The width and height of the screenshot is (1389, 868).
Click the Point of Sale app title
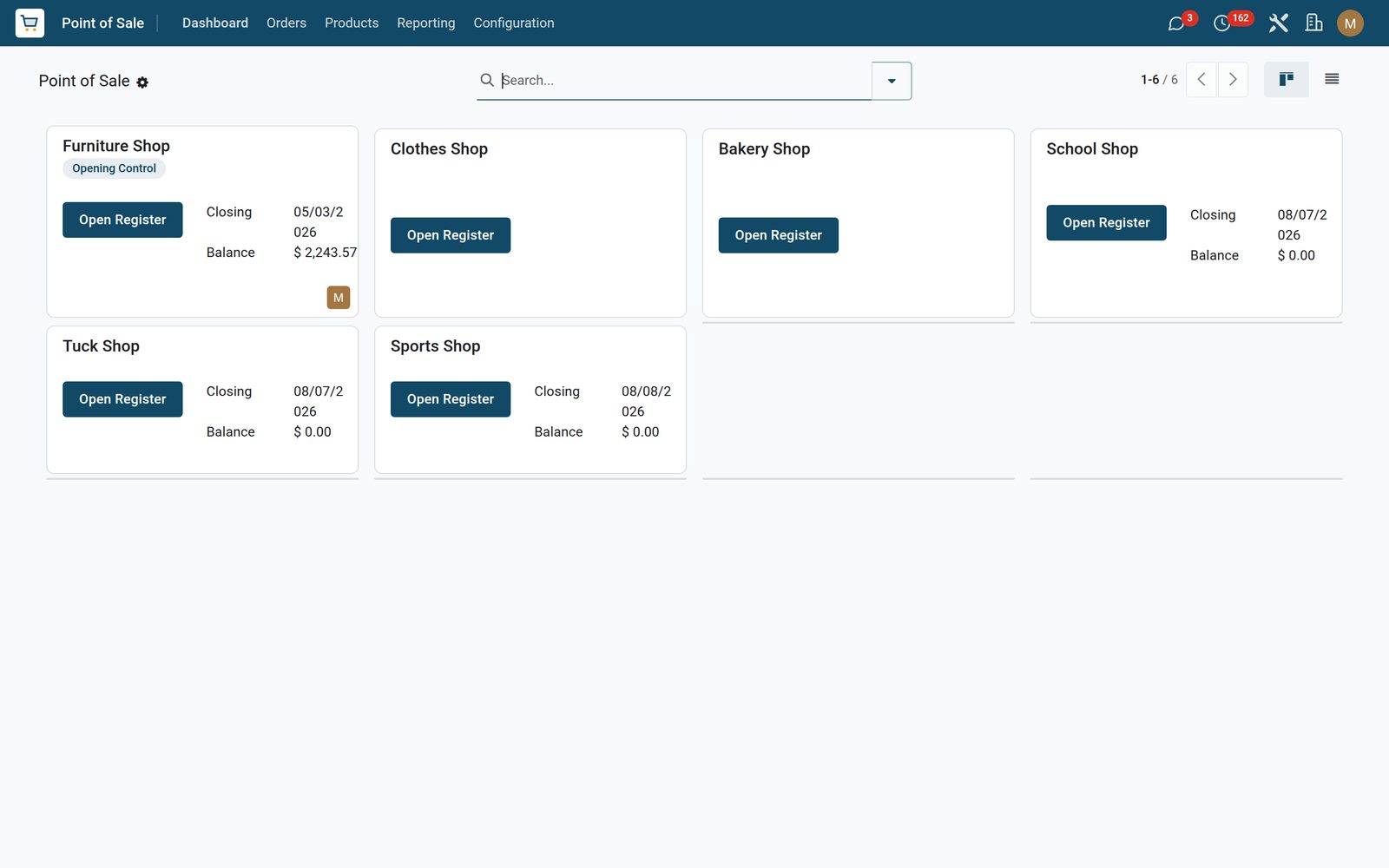click(102, 23)
